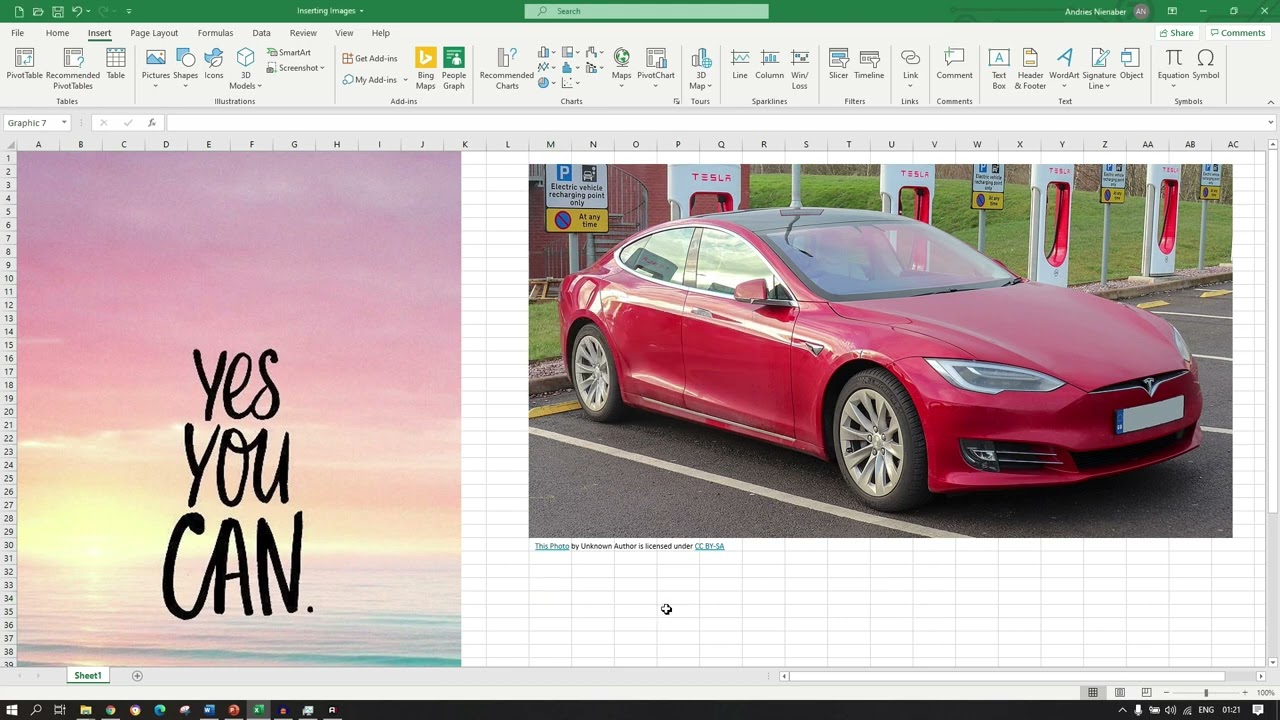The width and height of the screenshot is (1280, 720).
Task: Click the 'This Photo' attribution link
Action: pyautogui.click(x=551, y=546)
